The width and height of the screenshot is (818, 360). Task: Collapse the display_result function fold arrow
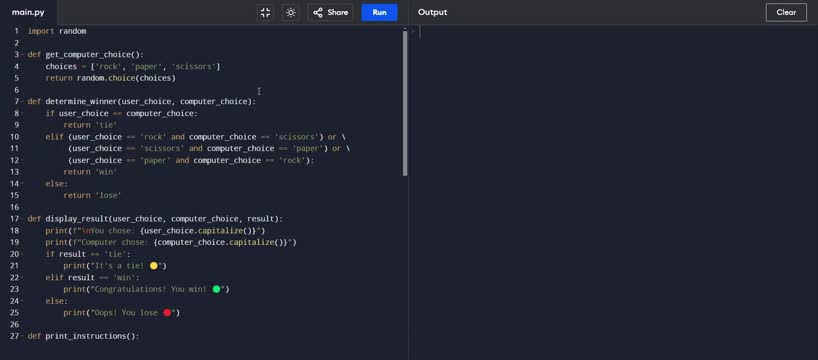(22, 219)
